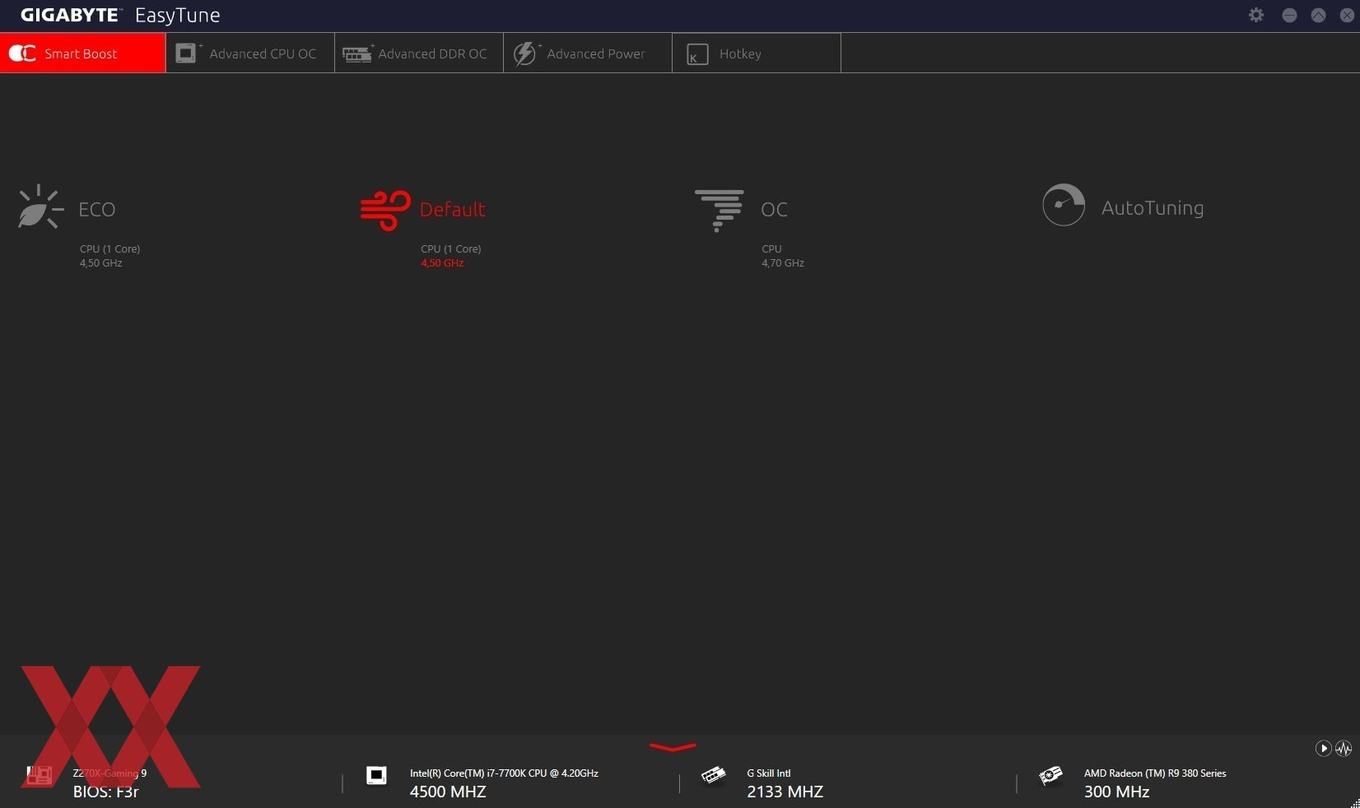Viewport: 1360px width, 808px height.
Task: Start AutoTuning via gauge icon
Action: click(1063, 205)
